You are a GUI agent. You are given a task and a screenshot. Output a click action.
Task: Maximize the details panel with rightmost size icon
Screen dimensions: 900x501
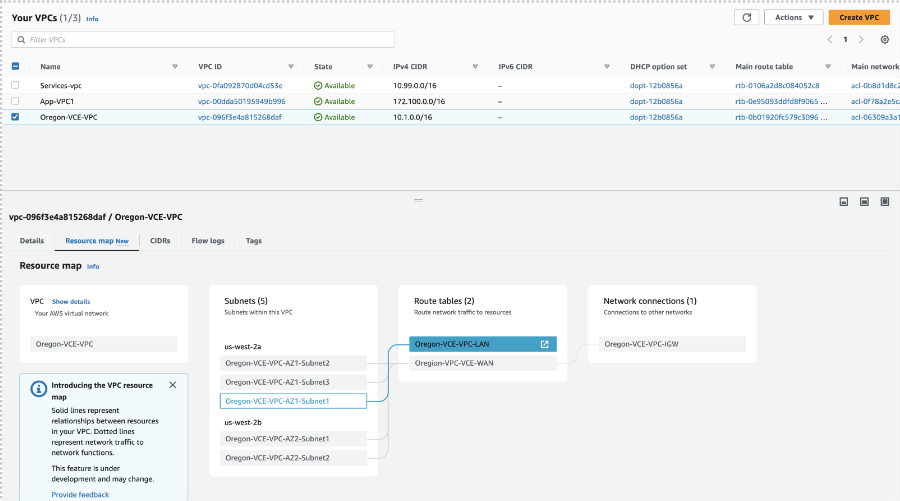pyautogui.click(x=884, y=202)
